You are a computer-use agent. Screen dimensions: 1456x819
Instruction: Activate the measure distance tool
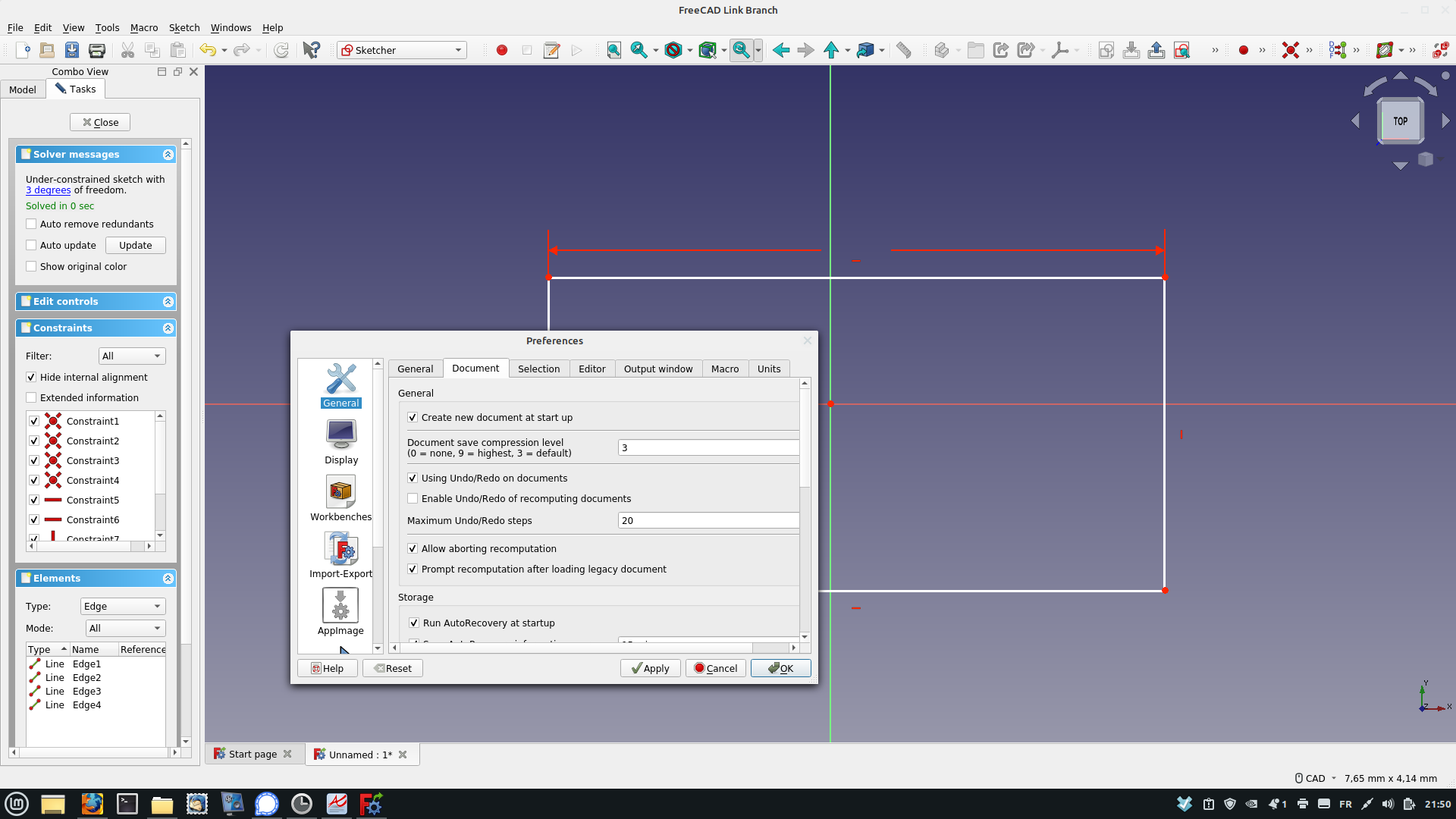pyautogui.click(x=904, y=50)
